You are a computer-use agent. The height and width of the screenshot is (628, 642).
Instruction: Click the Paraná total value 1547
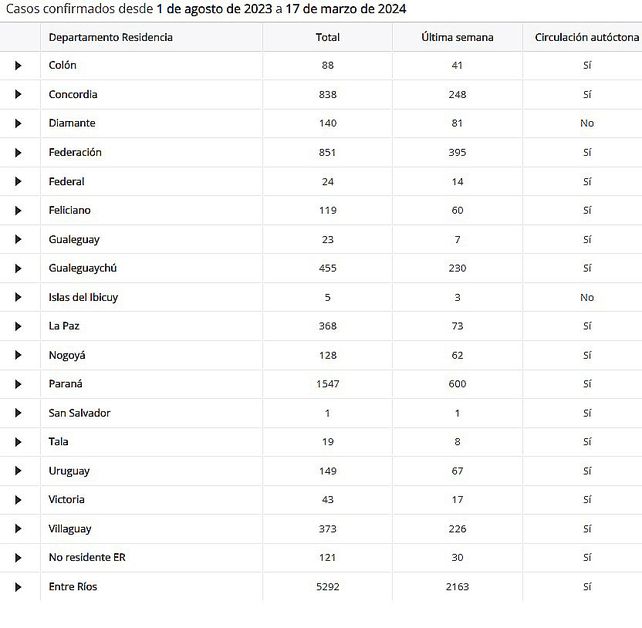pos(327,384)
